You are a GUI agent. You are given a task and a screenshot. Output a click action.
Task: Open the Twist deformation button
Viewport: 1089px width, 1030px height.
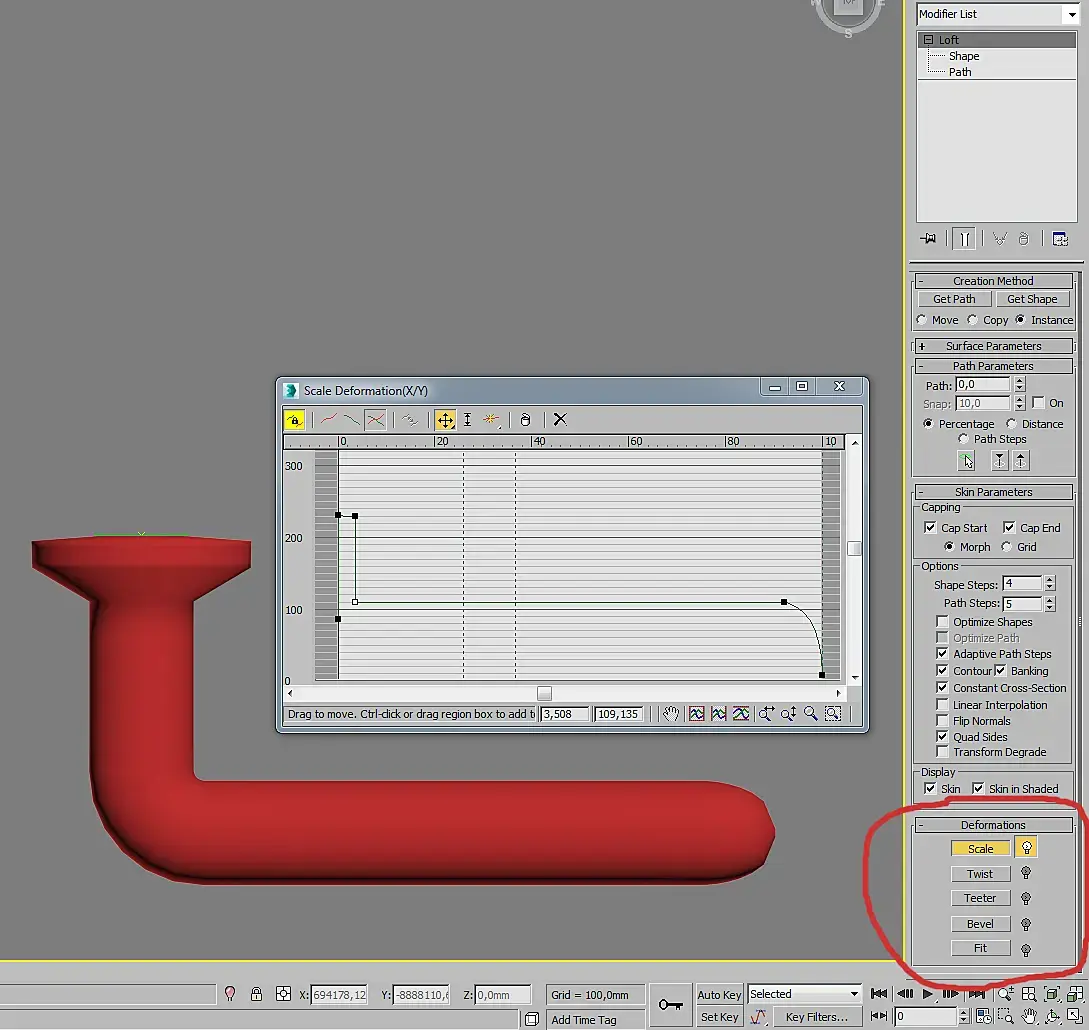980,874
